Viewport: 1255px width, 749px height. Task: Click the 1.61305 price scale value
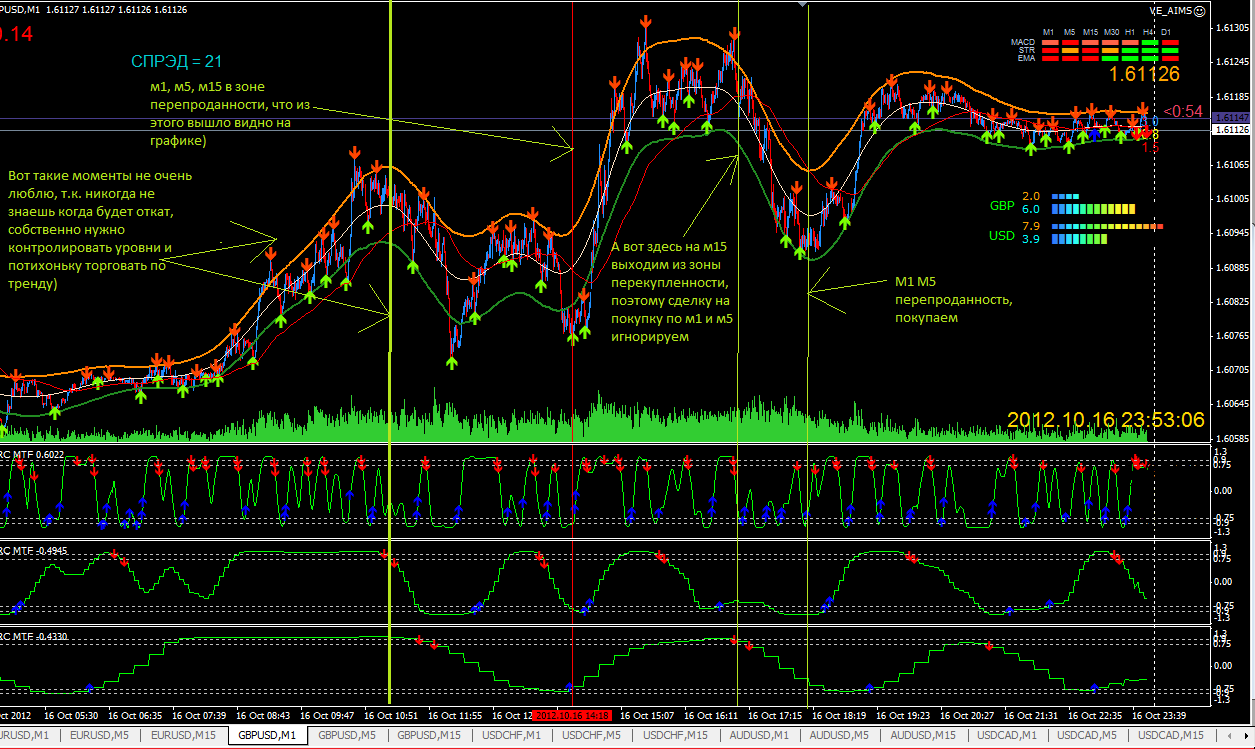click(1232, 28)
